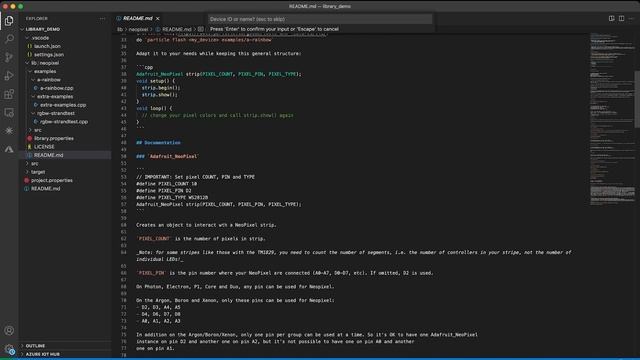Click the '#define PIXEL_COUNT 10' line
The image size is (640, 360).
pyautogui.click(x=167, y=184)
